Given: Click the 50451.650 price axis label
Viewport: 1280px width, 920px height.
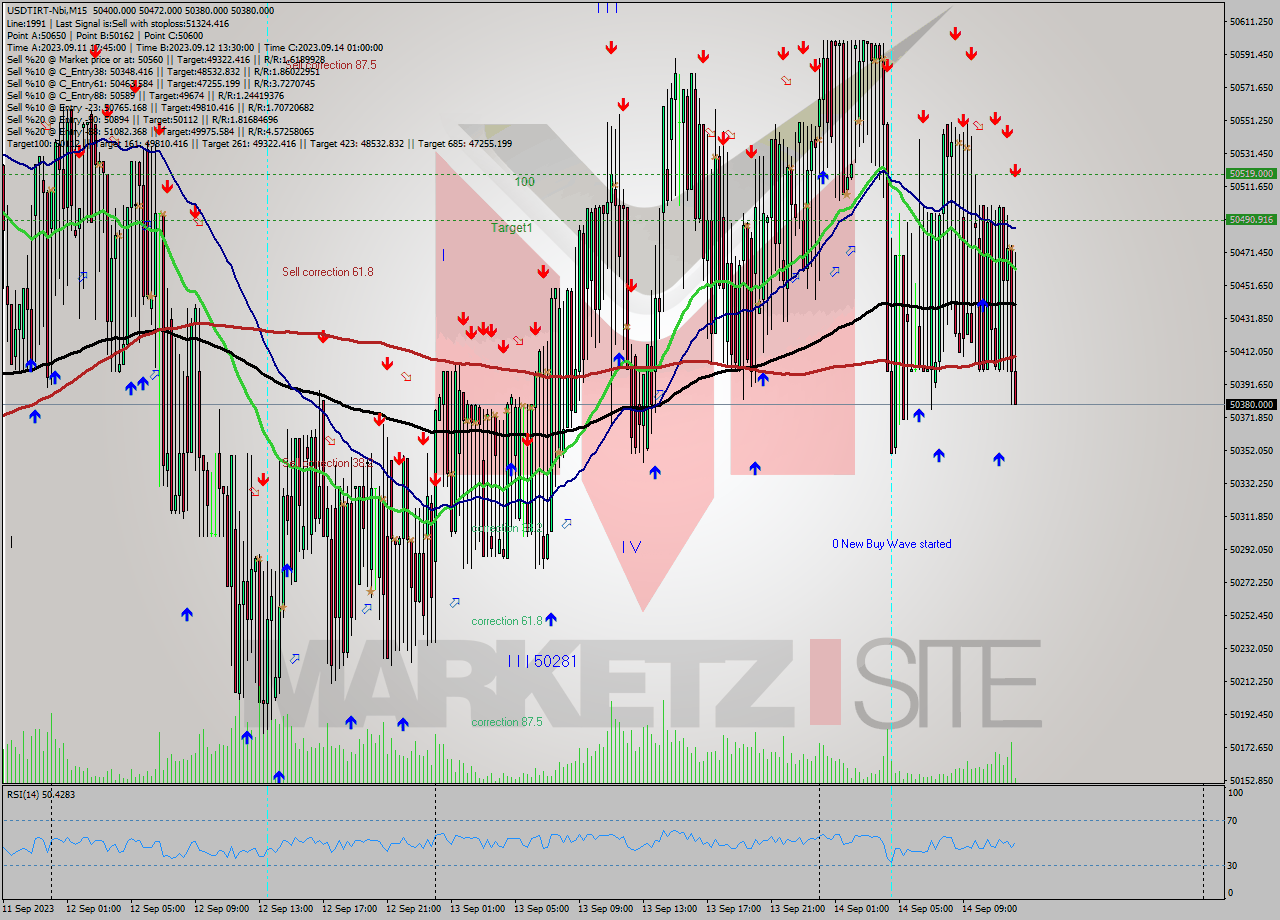Looking at the screenshot, I should click(1252, 285).
